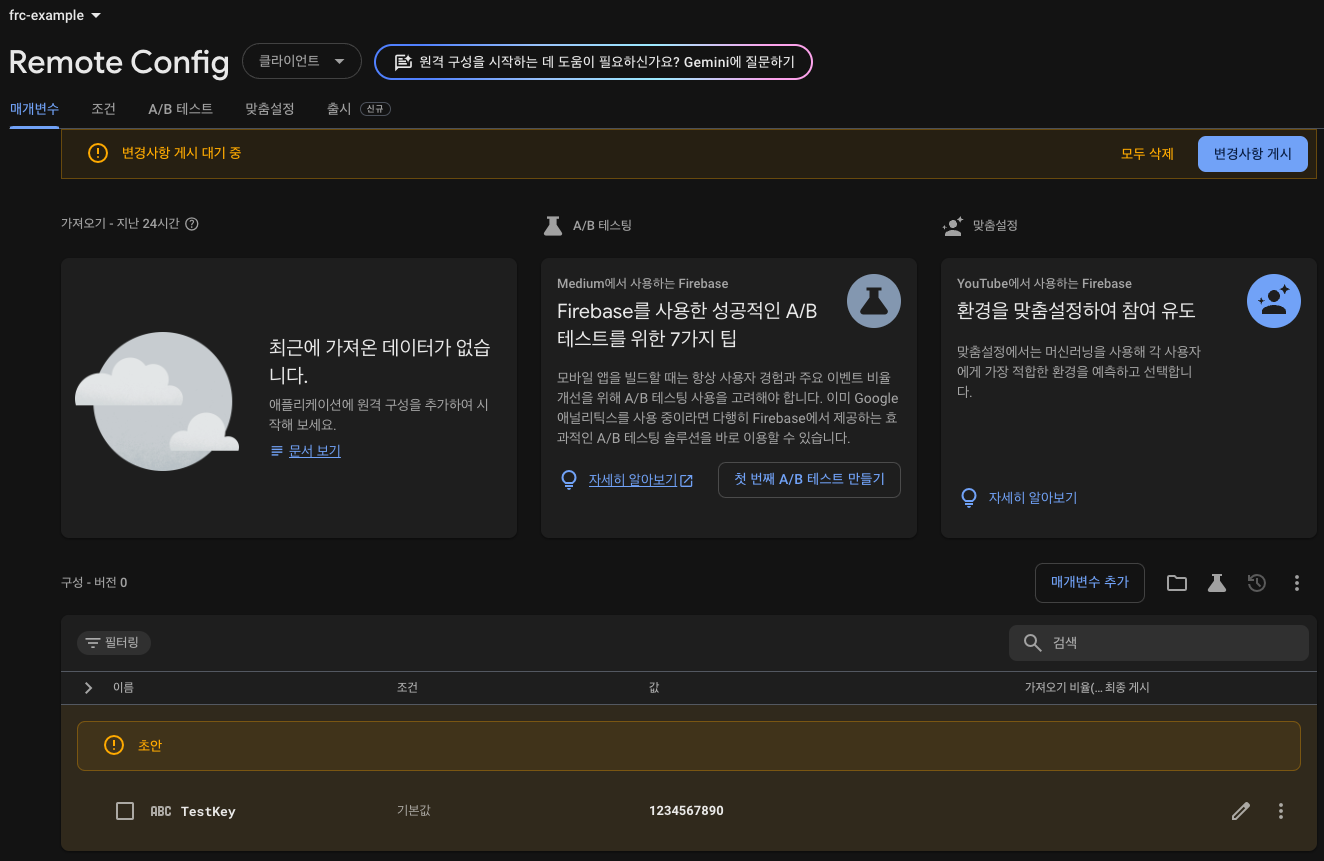Screen dimensions: 1324x861
Task: Click the flask experiment icon in toolbar
Action: point(1216,583)
